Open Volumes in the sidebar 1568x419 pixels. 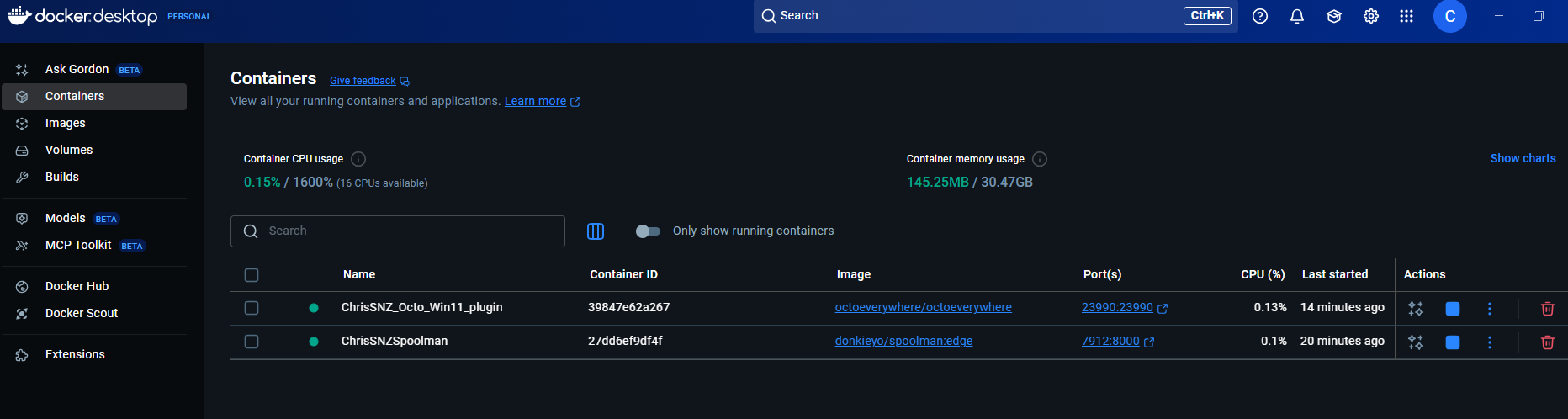click(x=69, y=150)
